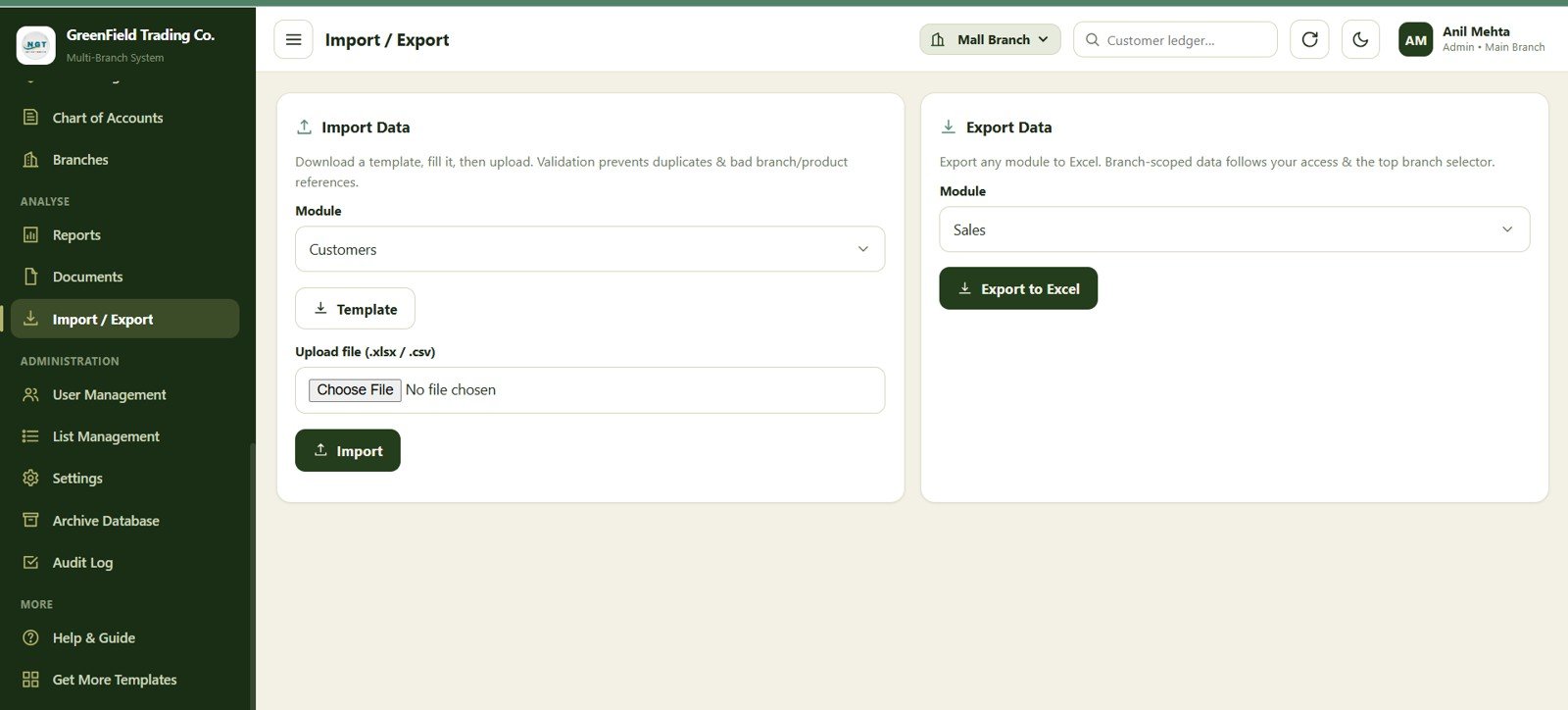Download the import Template
Image resolution: width=1568 pixels, height=710 pixels.
(355, 309)
